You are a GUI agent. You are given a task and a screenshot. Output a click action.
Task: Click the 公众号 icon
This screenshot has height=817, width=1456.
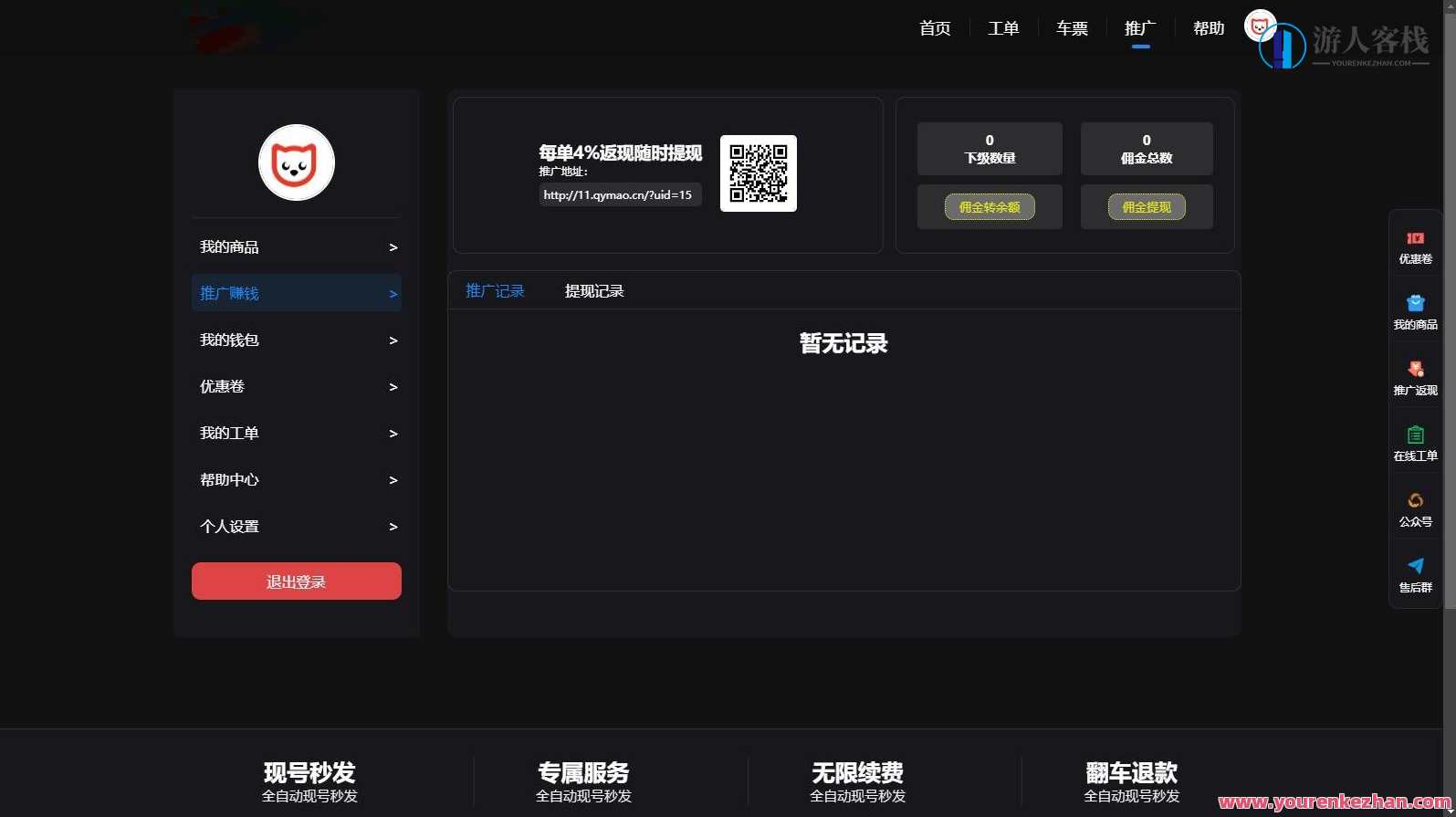click(x=1415, y=500)
